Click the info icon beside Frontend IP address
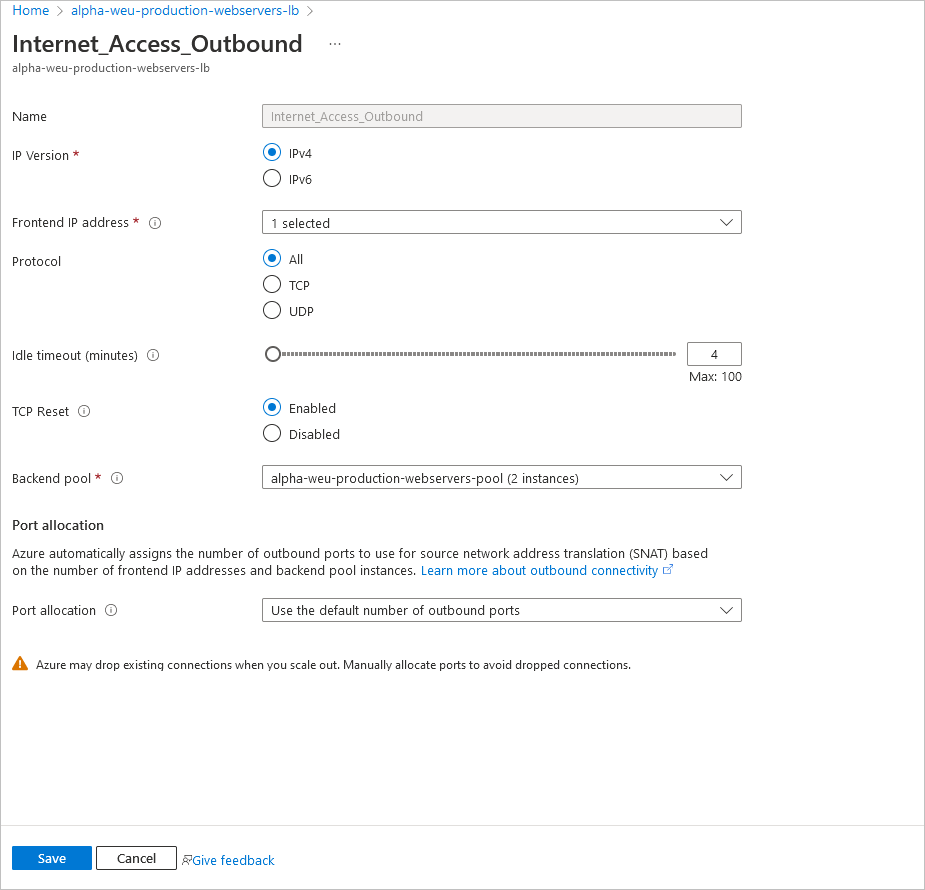Viewport: 925px width, 890px height. (x=155, y=223)
